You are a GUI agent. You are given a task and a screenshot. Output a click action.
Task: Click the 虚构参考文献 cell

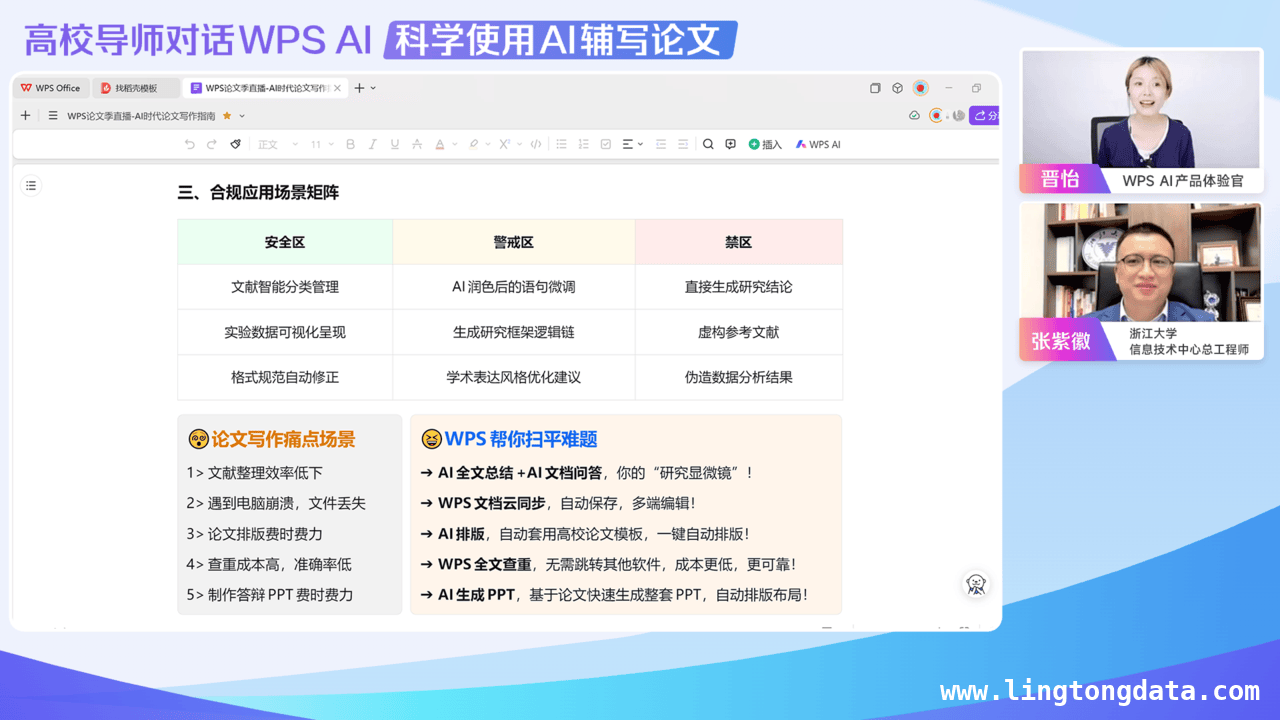point(739,332)
